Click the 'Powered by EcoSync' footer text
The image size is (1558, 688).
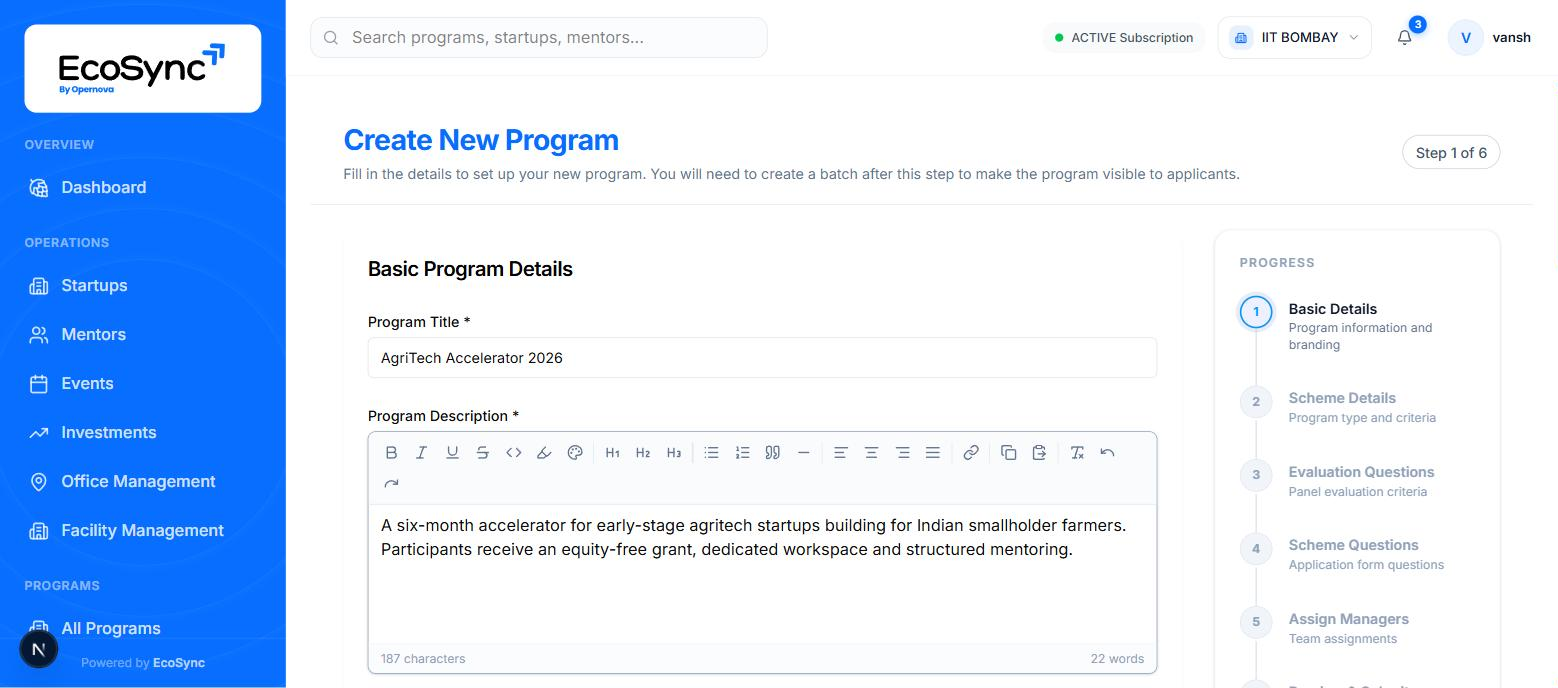click(143, 663)
